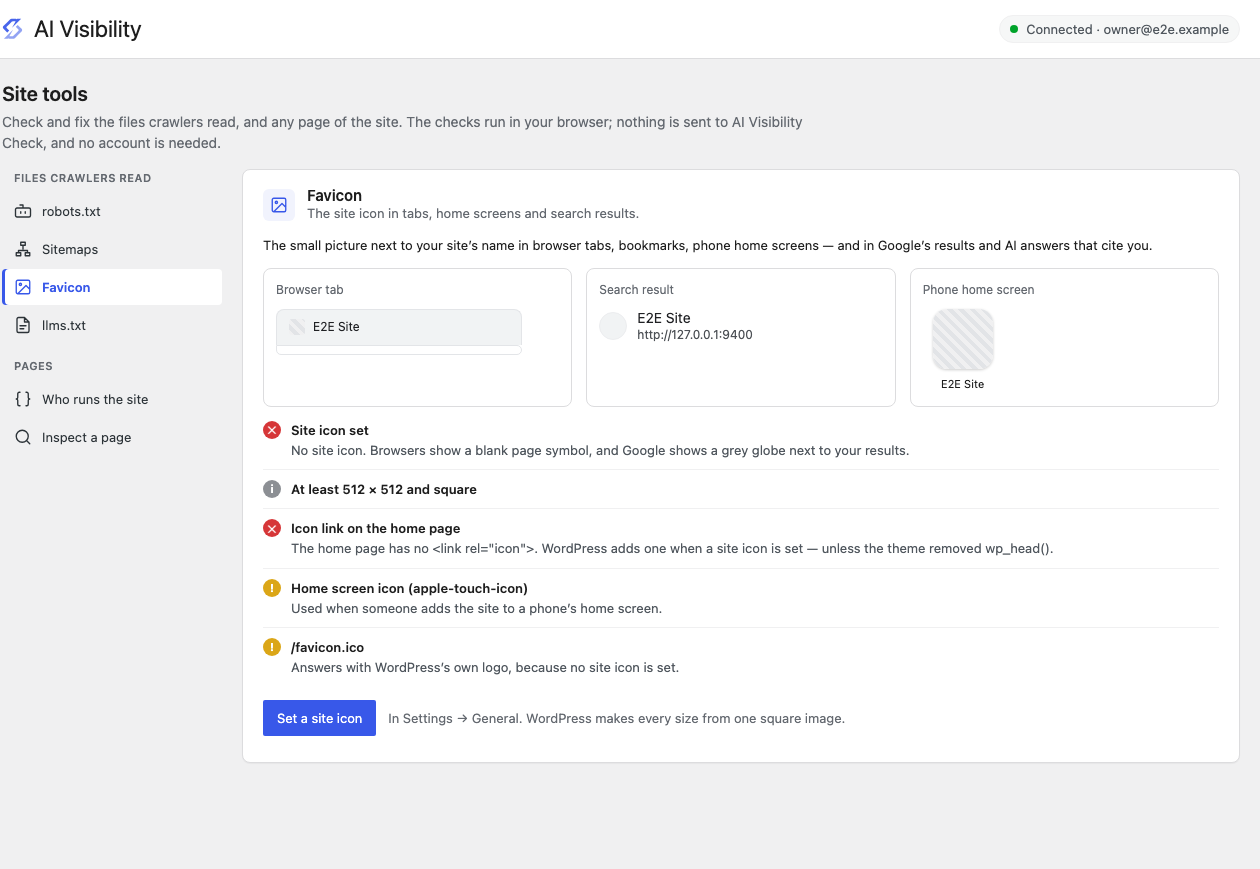Click the yellow warning icon beside /favicon.ico
The height and width of the screenshot is (869, 1260).
[272, 647]
